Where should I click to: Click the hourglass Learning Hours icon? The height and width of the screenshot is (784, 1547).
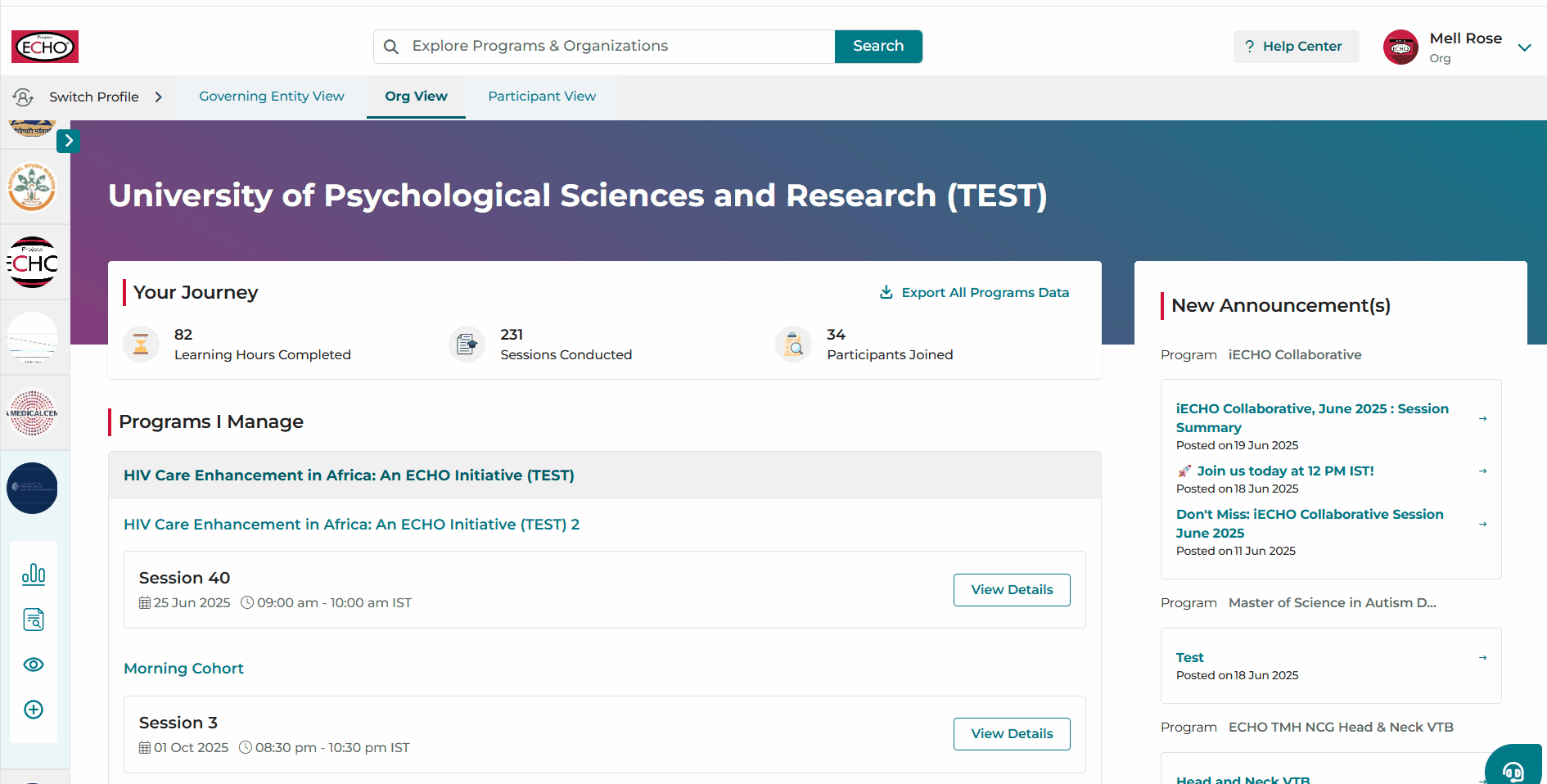click(141, 345)
